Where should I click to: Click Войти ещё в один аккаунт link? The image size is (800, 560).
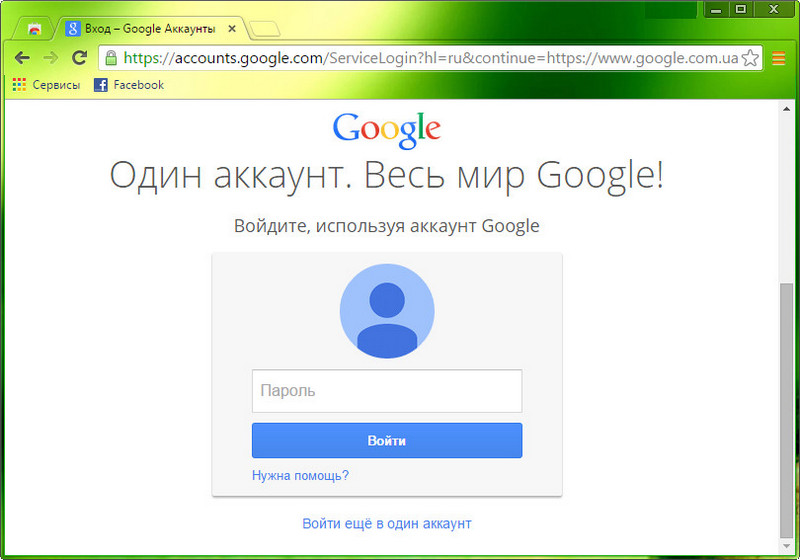coord(387,523)
